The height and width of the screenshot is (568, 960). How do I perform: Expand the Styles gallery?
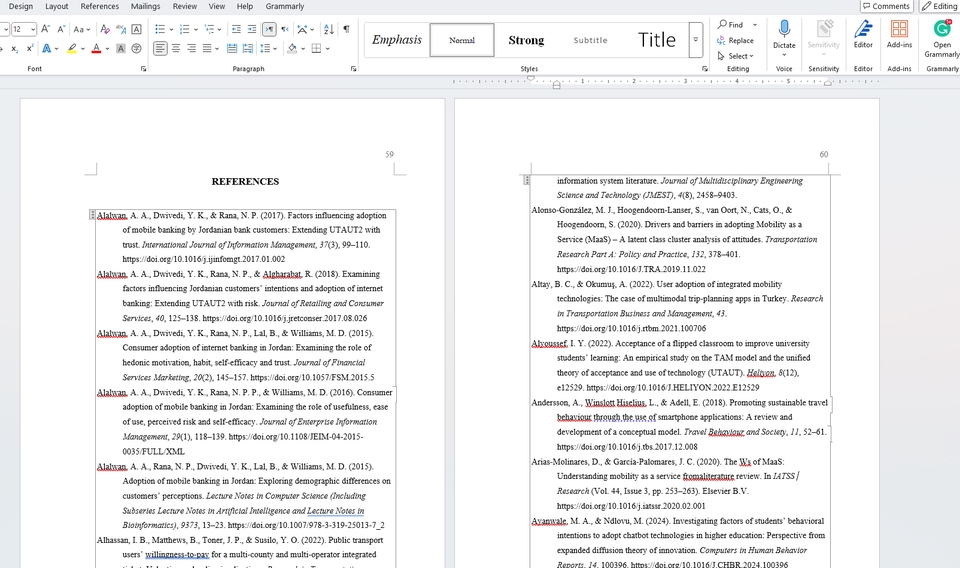tap(695, 40)
